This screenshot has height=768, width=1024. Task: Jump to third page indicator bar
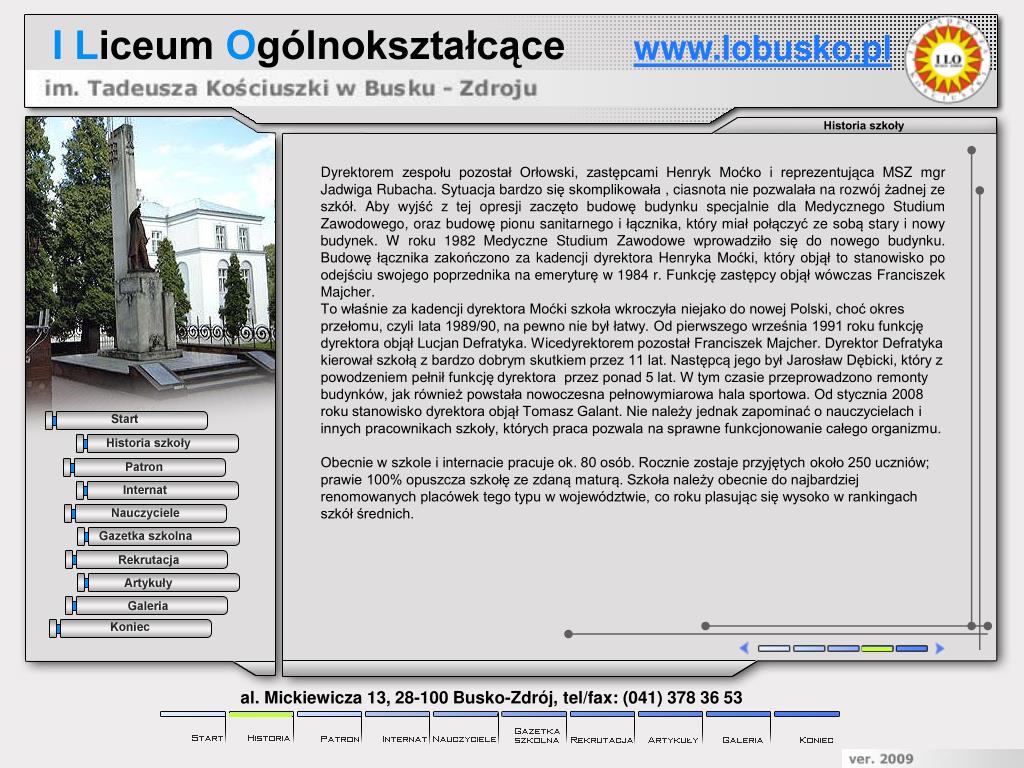[843, 648]
